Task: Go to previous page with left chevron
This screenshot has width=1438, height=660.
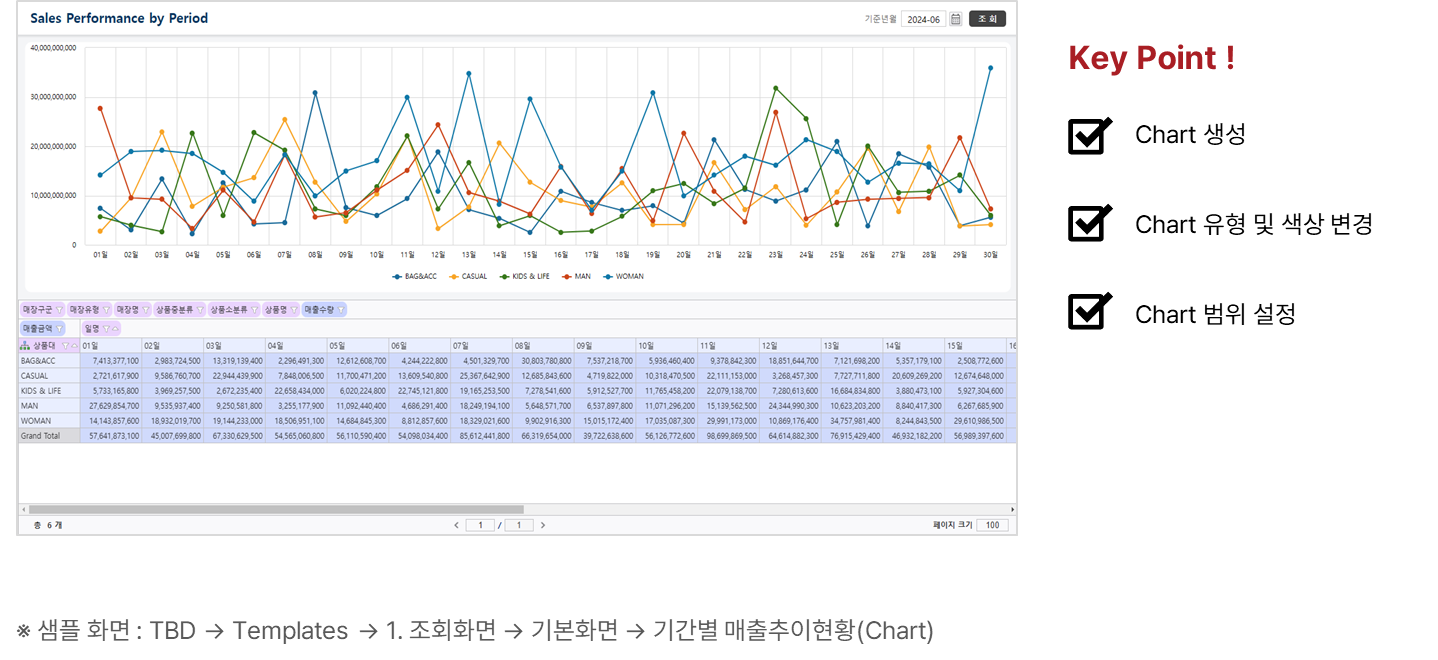Action: pyautogui.click(x=456, y=525)
